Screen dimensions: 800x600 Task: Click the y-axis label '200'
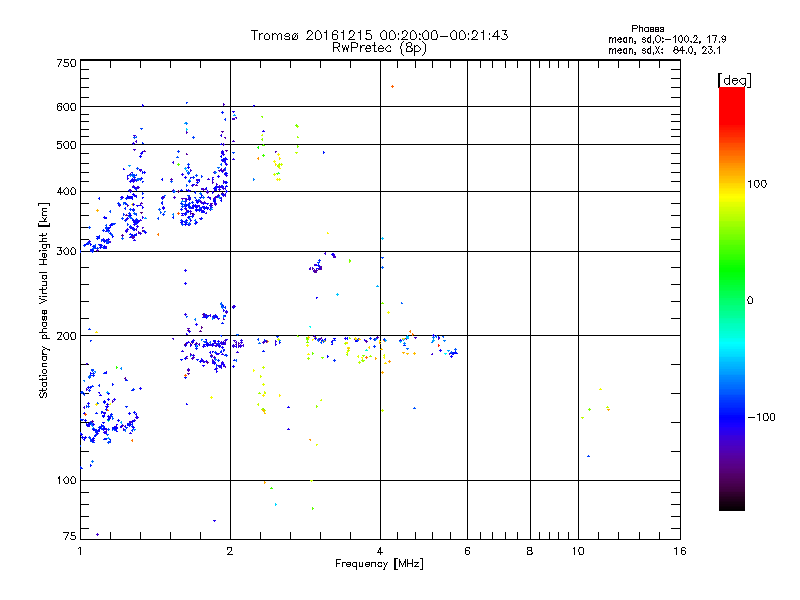point(67,336)
